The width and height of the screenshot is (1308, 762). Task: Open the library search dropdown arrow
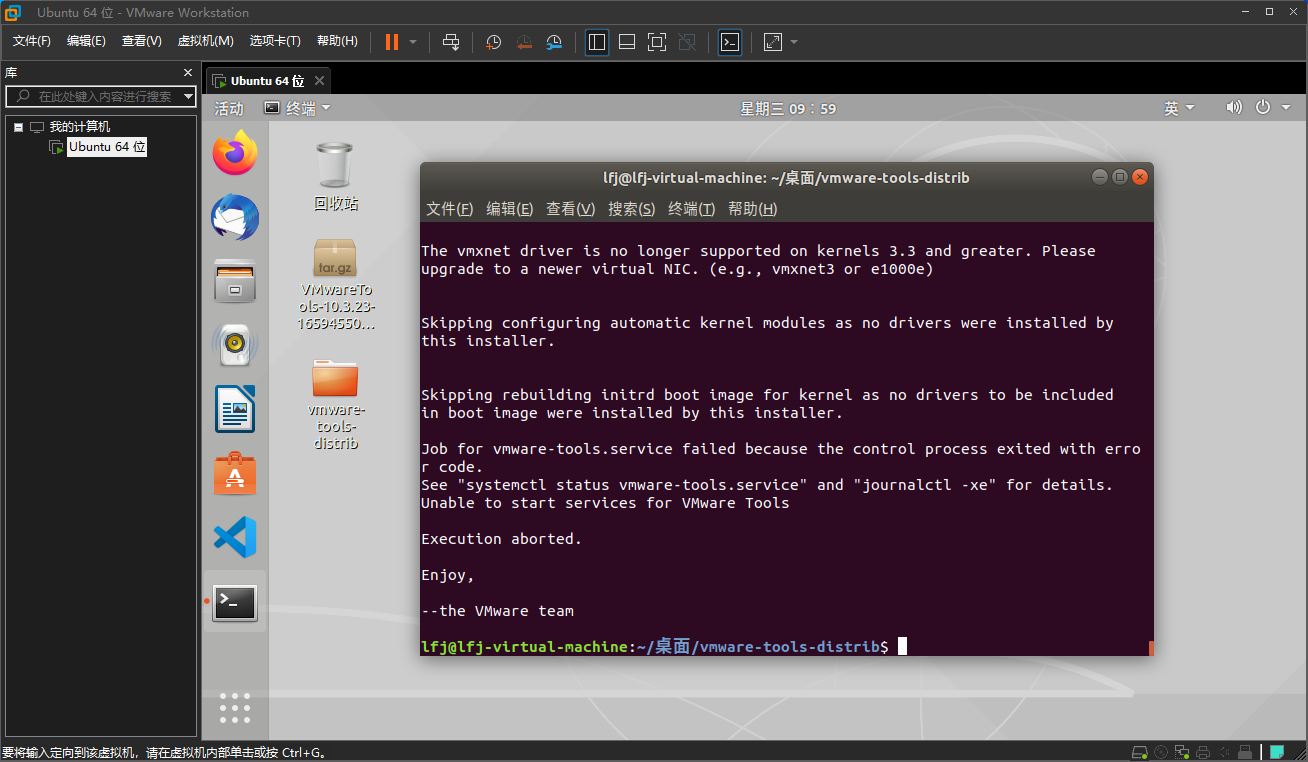188,96
